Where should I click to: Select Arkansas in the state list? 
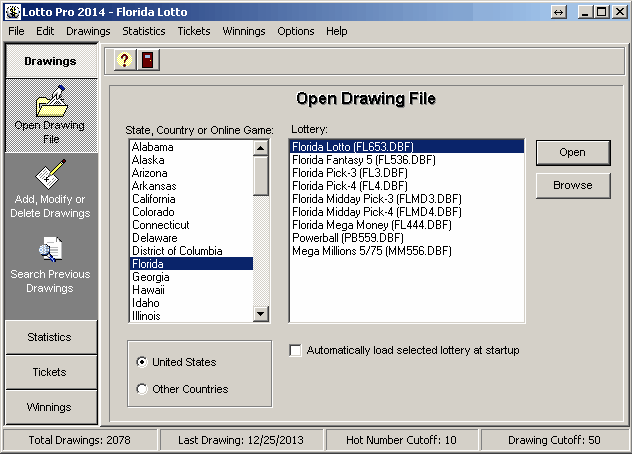point(191,186)
